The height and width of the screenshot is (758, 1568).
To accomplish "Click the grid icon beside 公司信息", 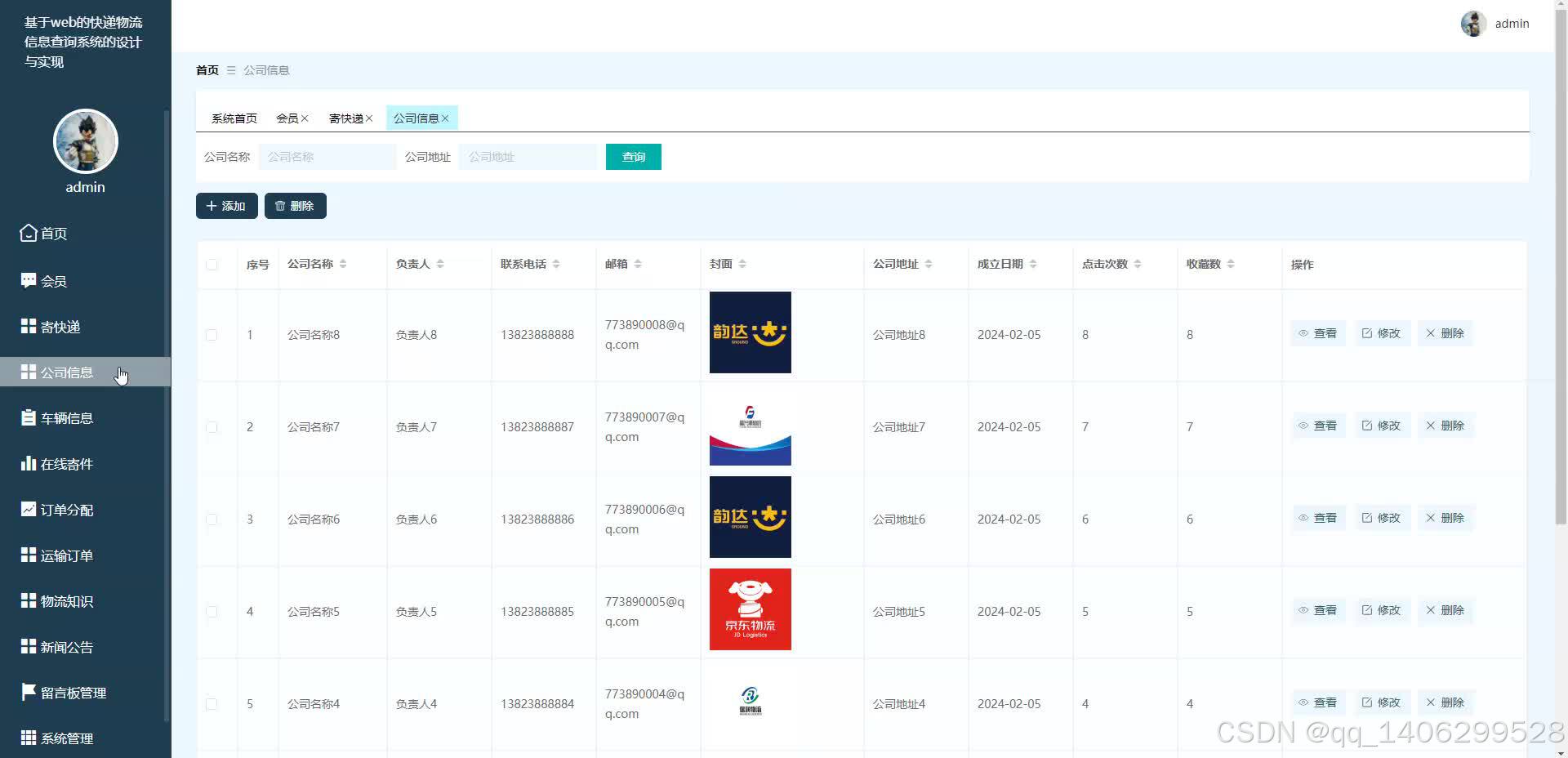I will (x=29, y=372).
